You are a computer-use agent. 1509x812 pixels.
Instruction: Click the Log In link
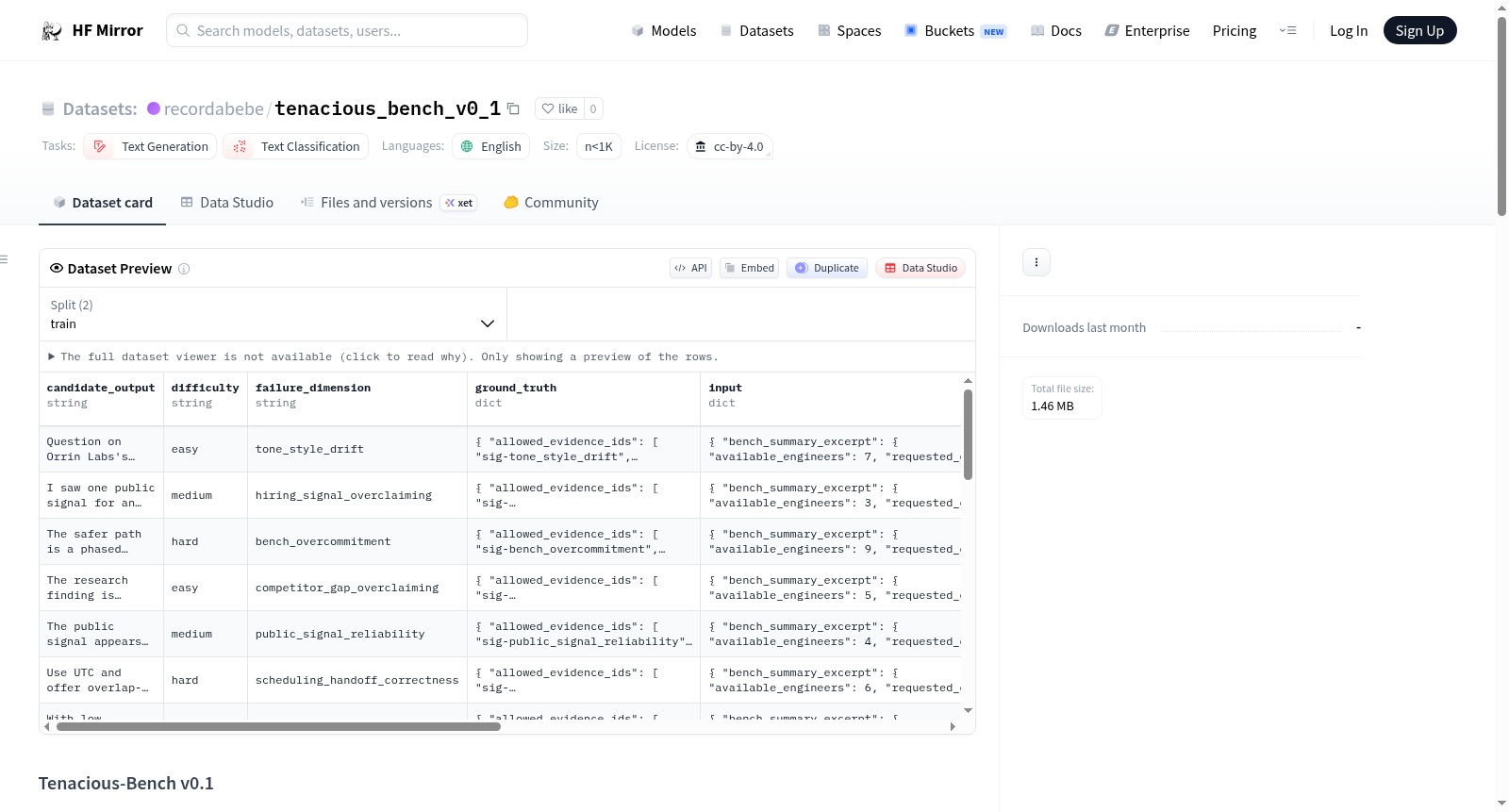[x=1349, y=31]
